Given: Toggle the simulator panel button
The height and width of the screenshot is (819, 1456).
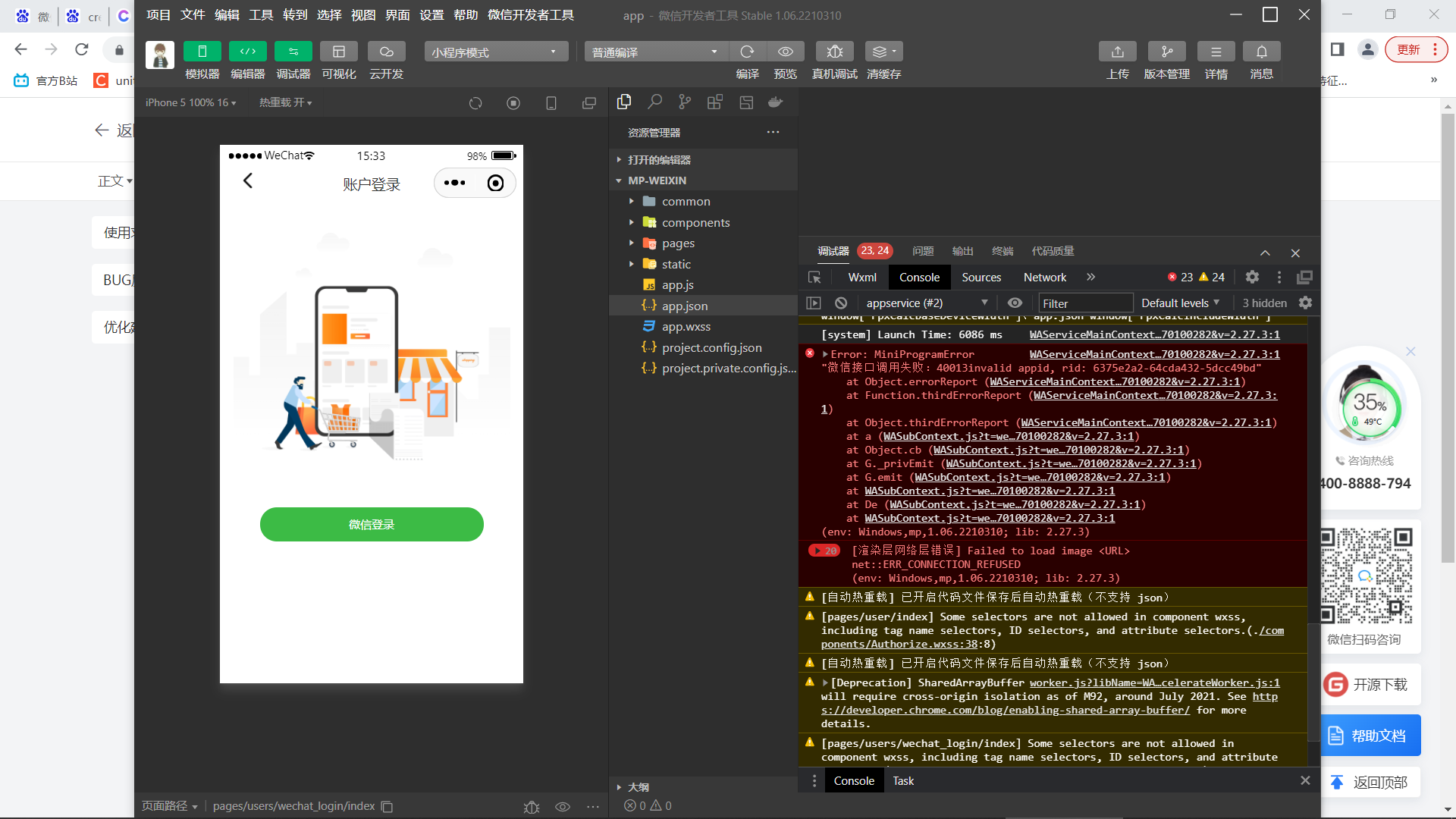Looking at the screenshot, I should tap(202, 52).
